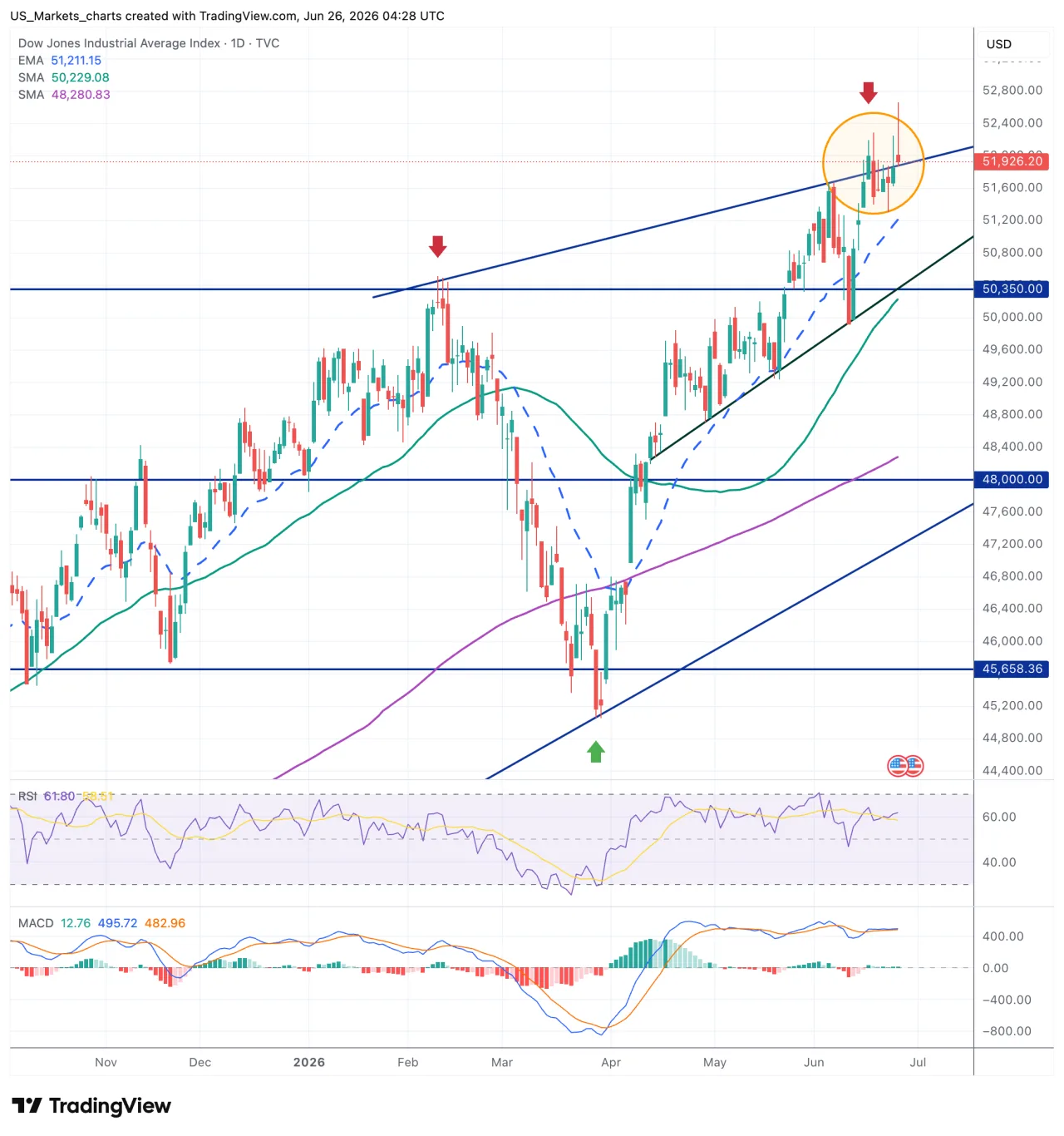1064x1136 pixels.
Task: Click the RSI indicator legend label
Action: click(27, 797)
